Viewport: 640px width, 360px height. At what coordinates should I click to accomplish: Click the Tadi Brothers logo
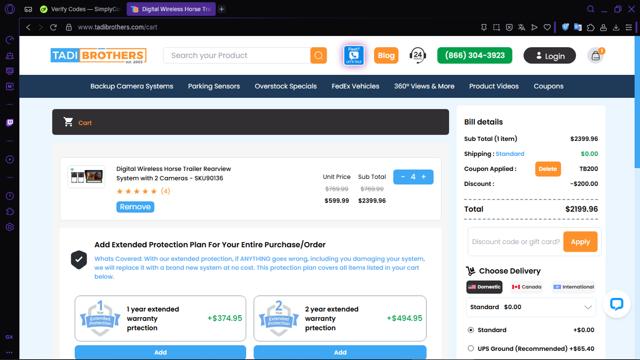tap(98, 56)
